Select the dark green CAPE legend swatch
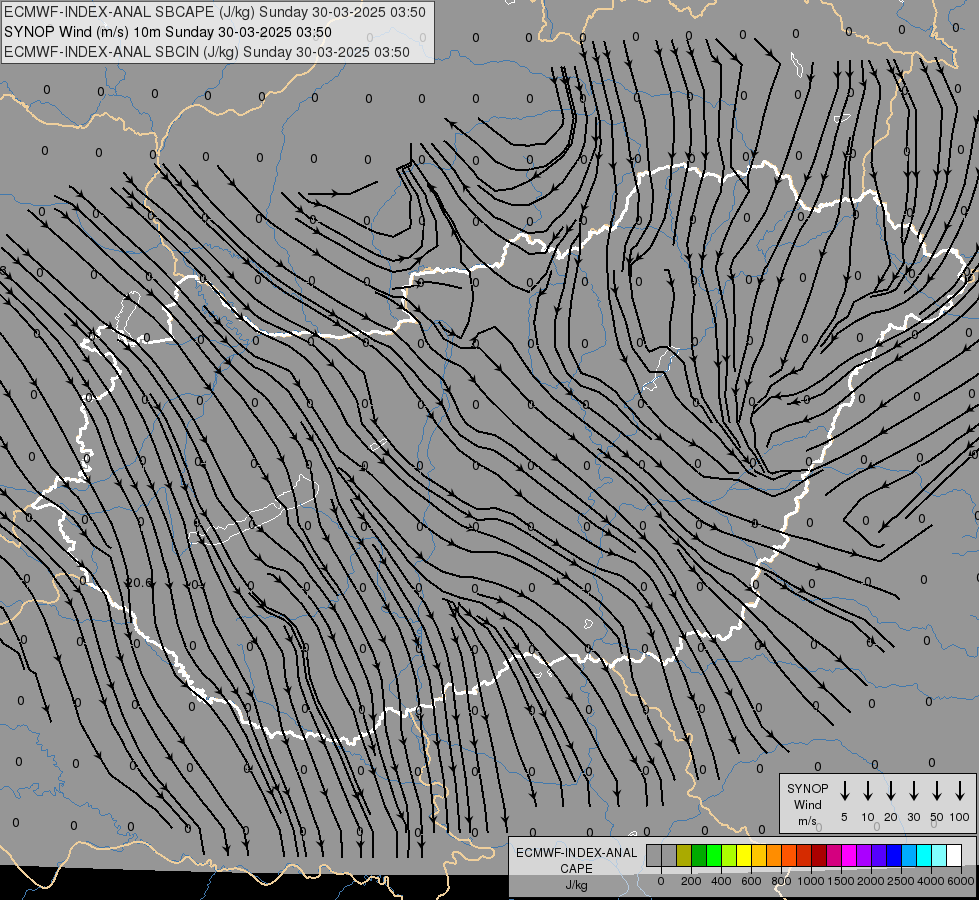Viewport: 979px width, 900px height. 699,855
